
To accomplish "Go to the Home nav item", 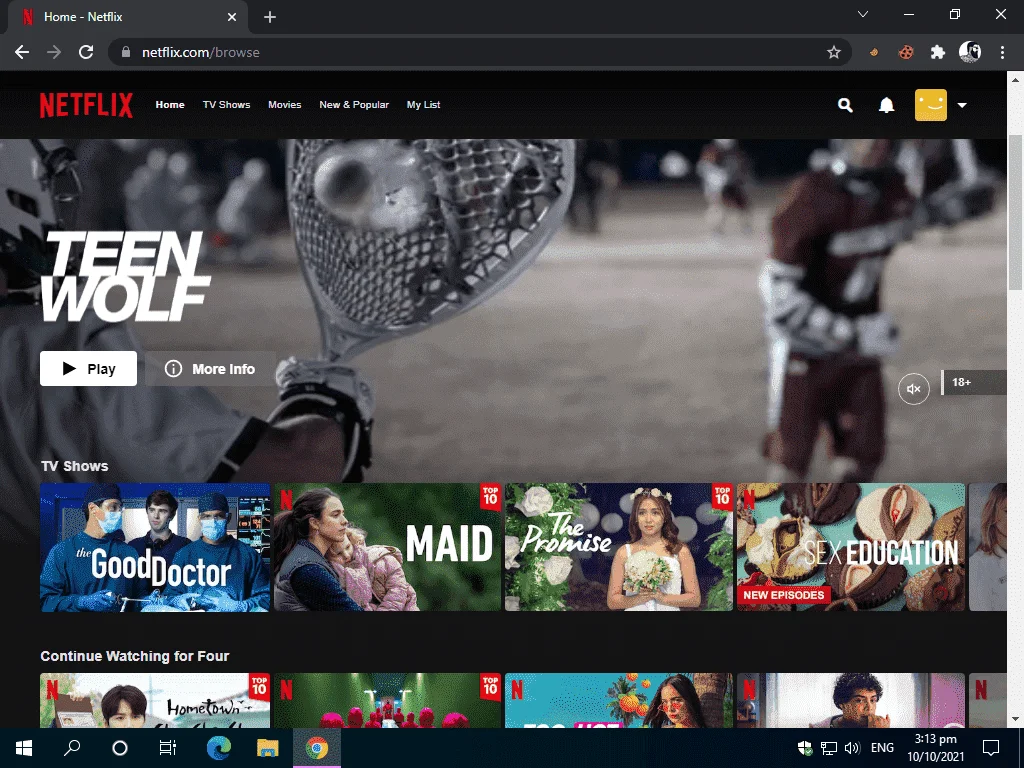I will coord(170,104).
